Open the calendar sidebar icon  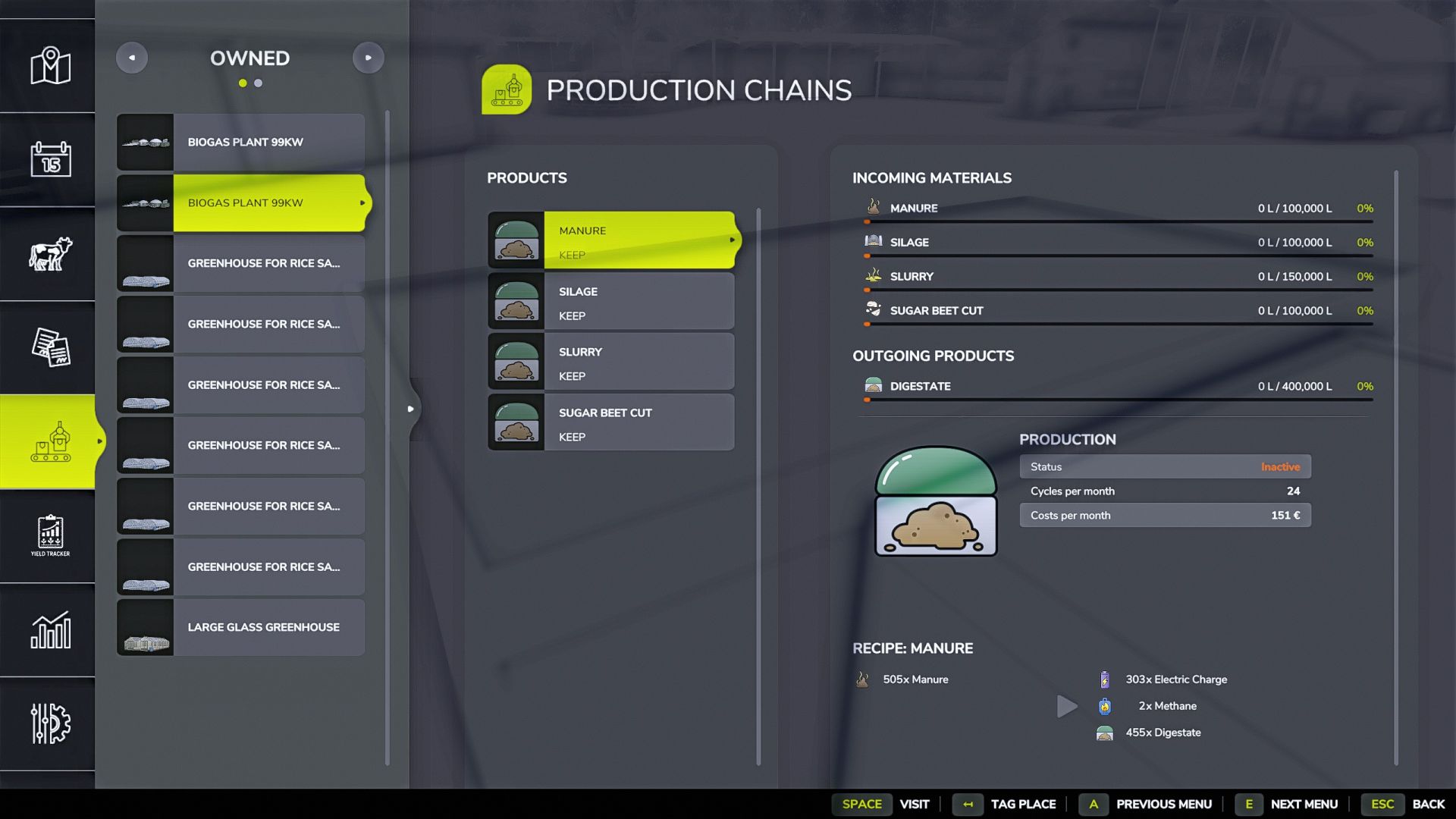[x=50, y=159]
